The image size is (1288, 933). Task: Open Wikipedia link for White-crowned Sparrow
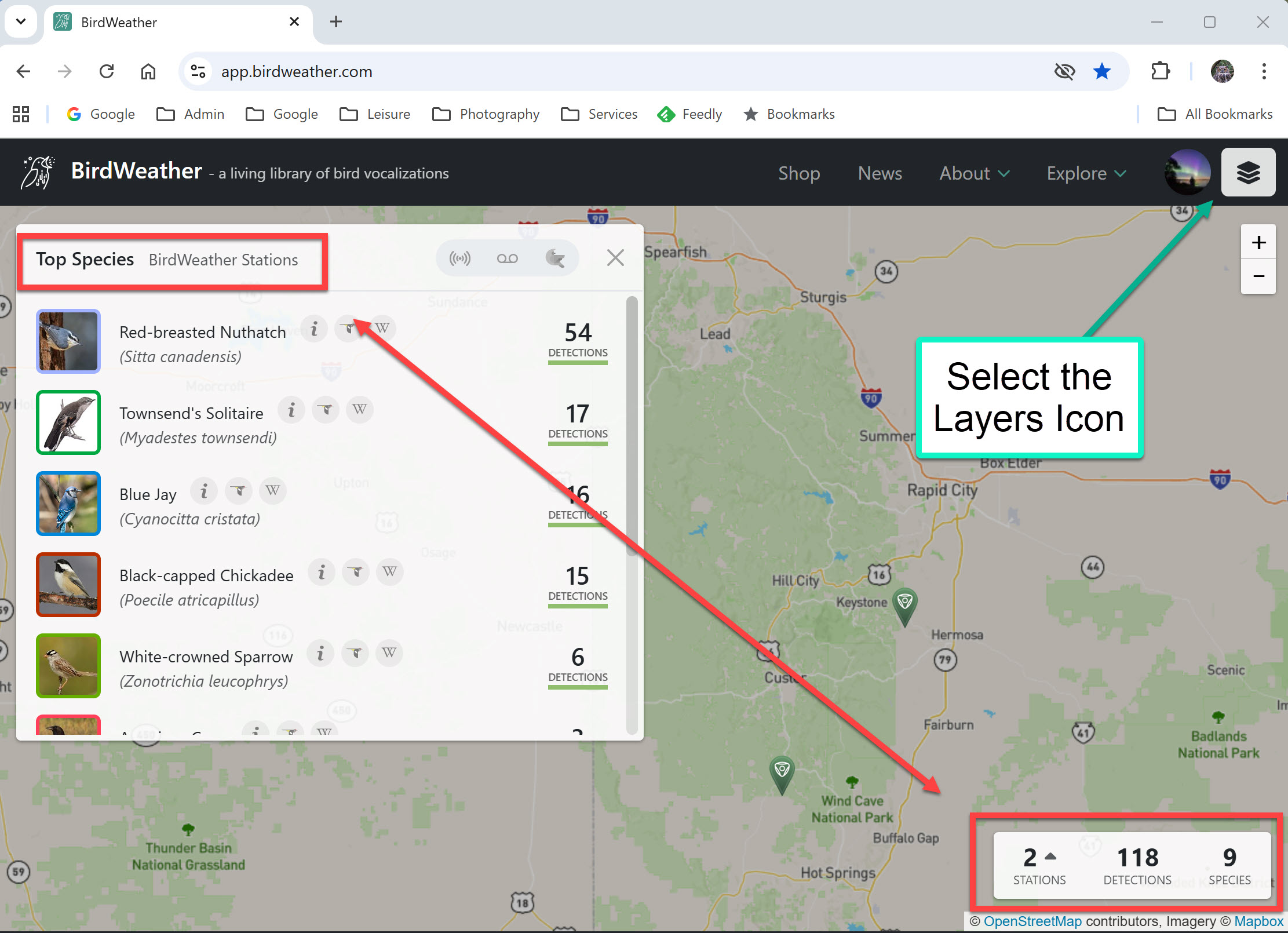pos(389,653)
